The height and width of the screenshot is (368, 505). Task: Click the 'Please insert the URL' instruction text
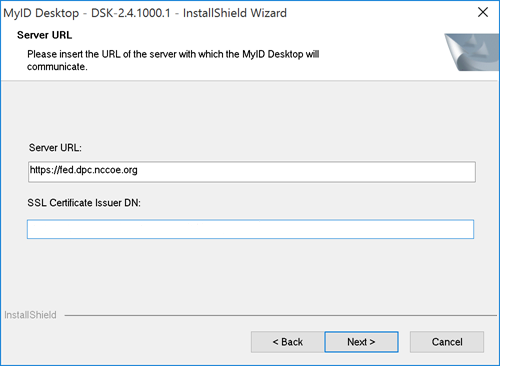pos(173,60)
